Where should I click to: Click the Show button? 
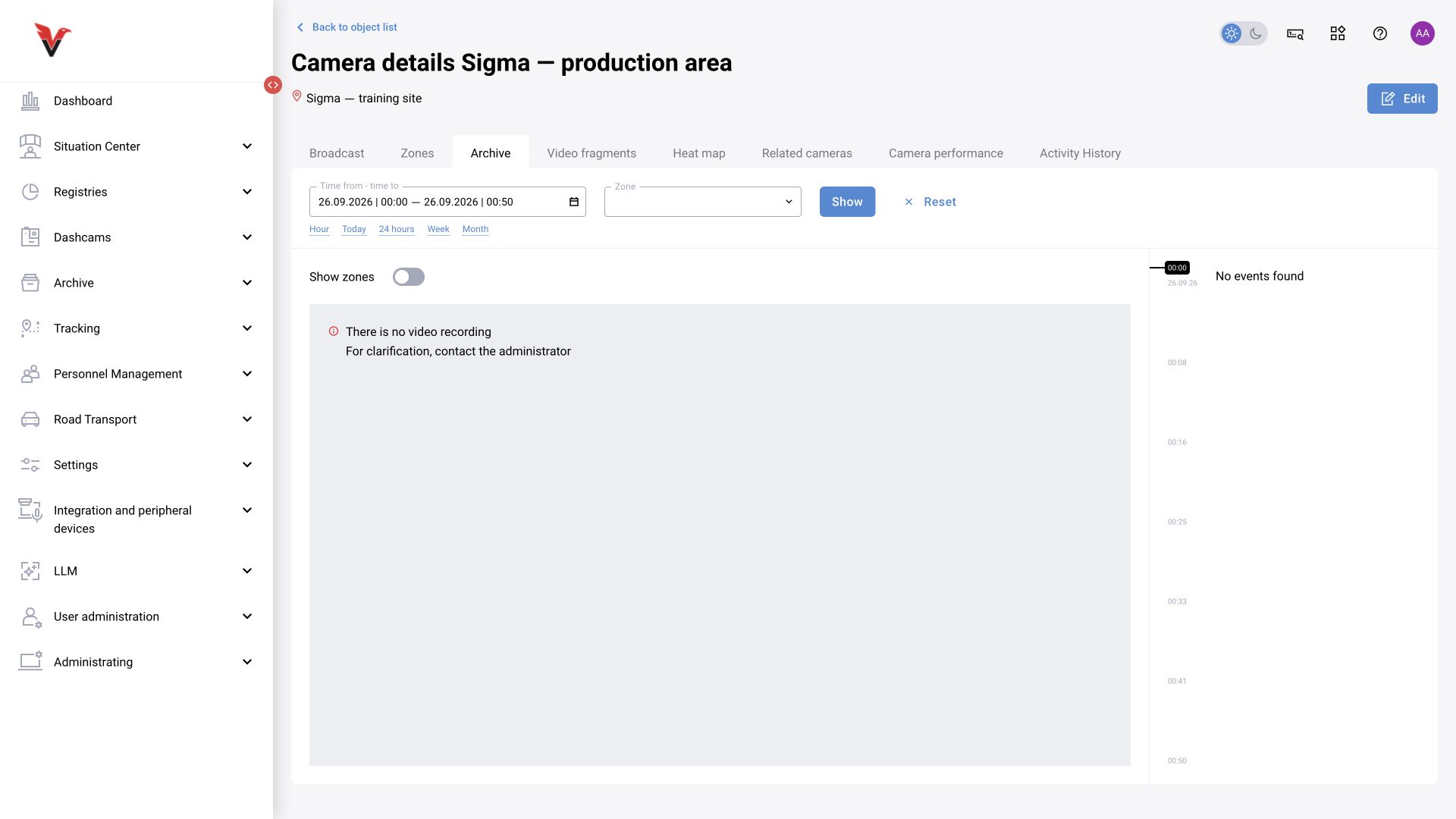coord(847,202)
